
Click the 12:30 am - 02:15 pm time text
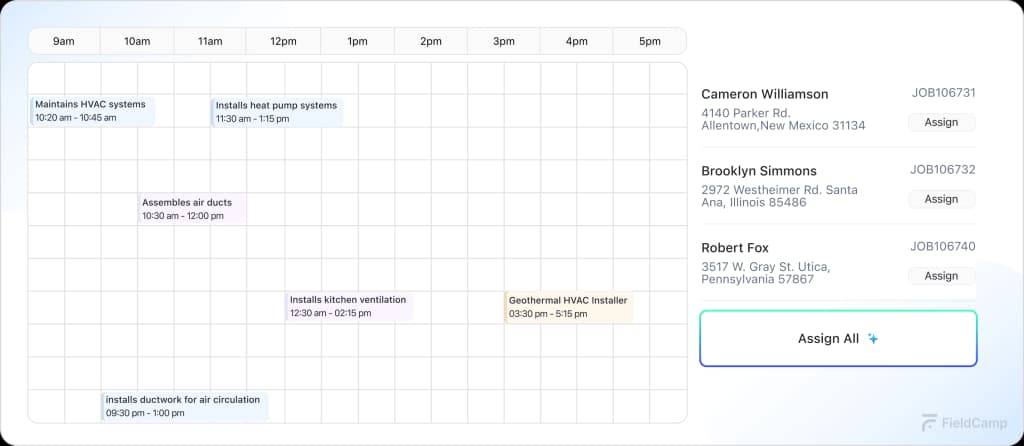(x=330, y=313)
